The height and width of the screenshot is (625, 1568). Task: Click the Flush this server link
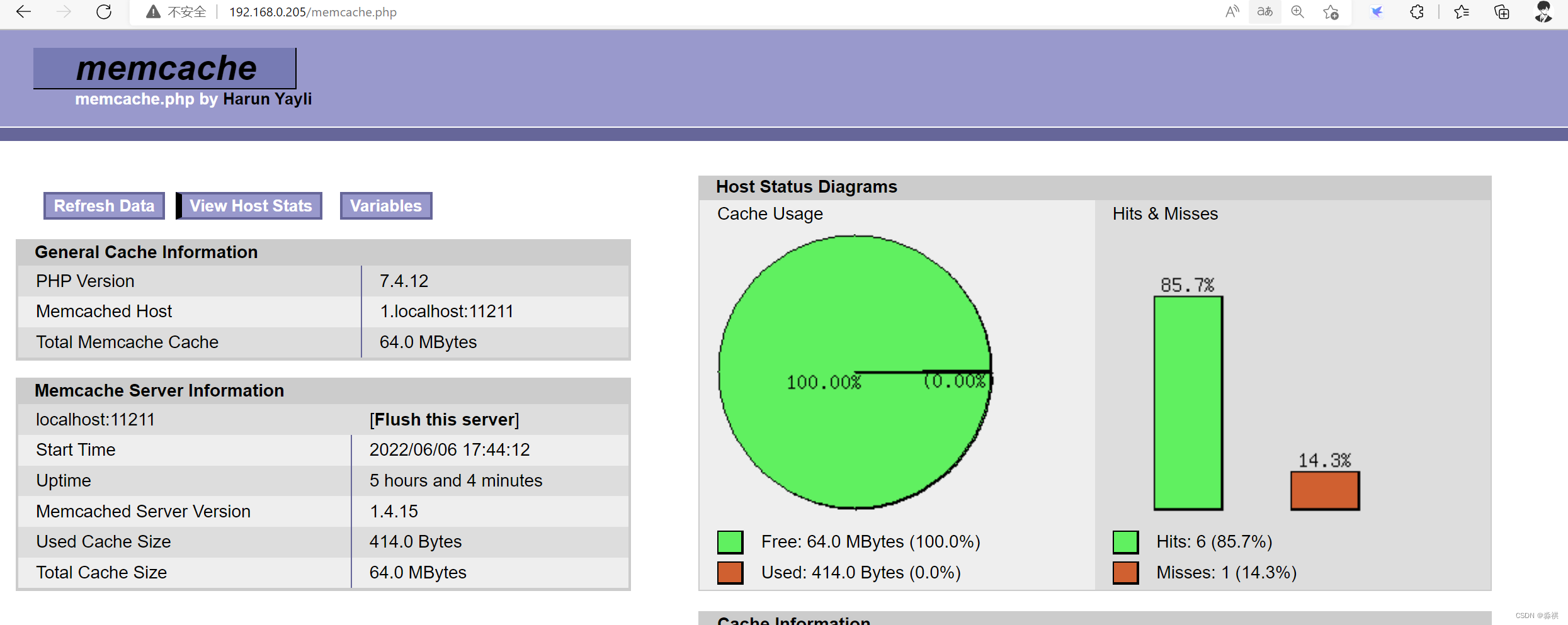(x=445, y=419)
